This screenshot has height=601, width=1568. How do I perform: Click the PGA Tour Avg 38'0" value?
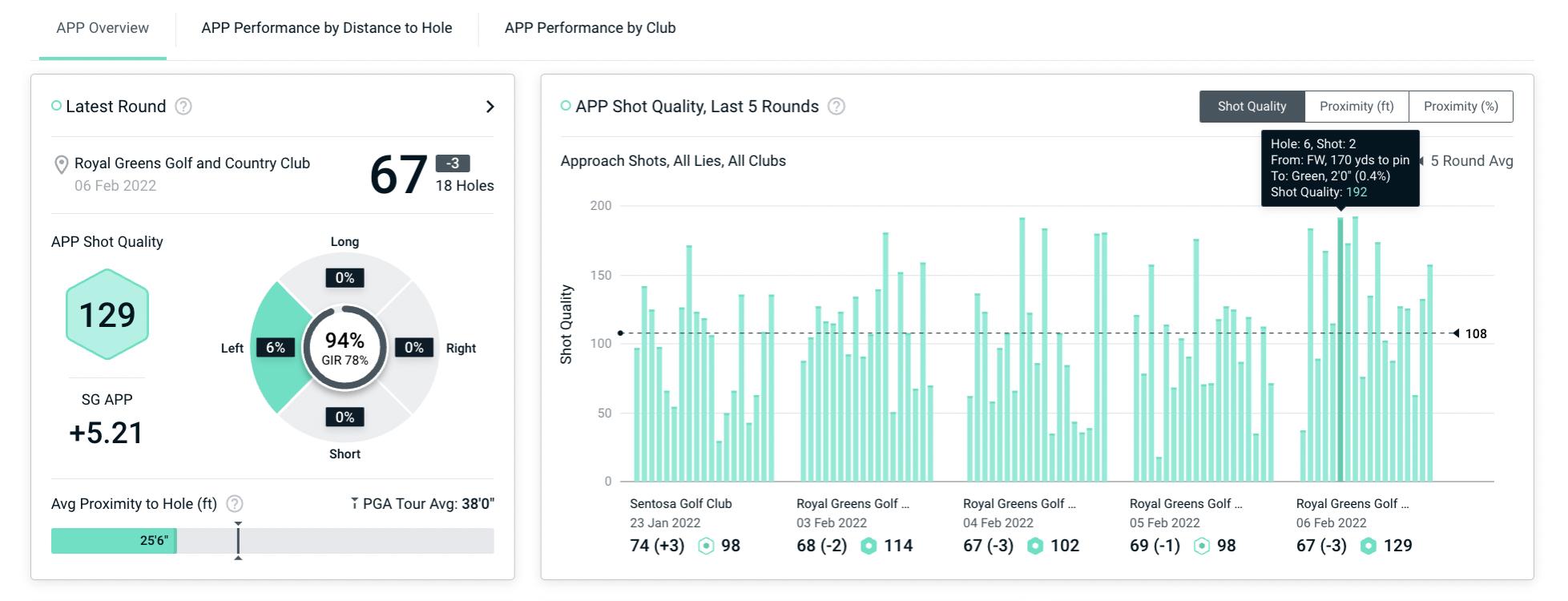478,504
